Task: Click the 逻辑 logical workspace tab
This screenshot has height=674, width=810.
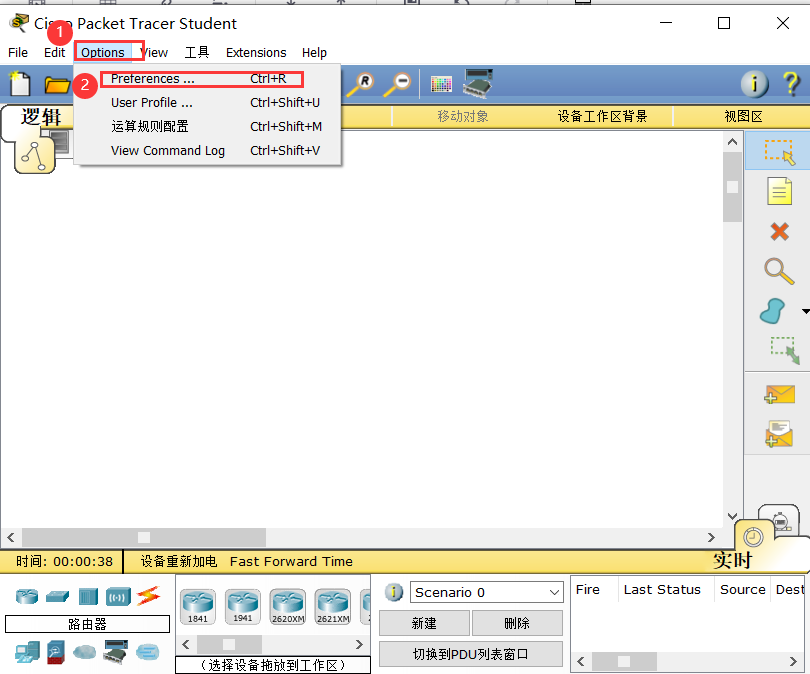Action: tap(41, 117)
